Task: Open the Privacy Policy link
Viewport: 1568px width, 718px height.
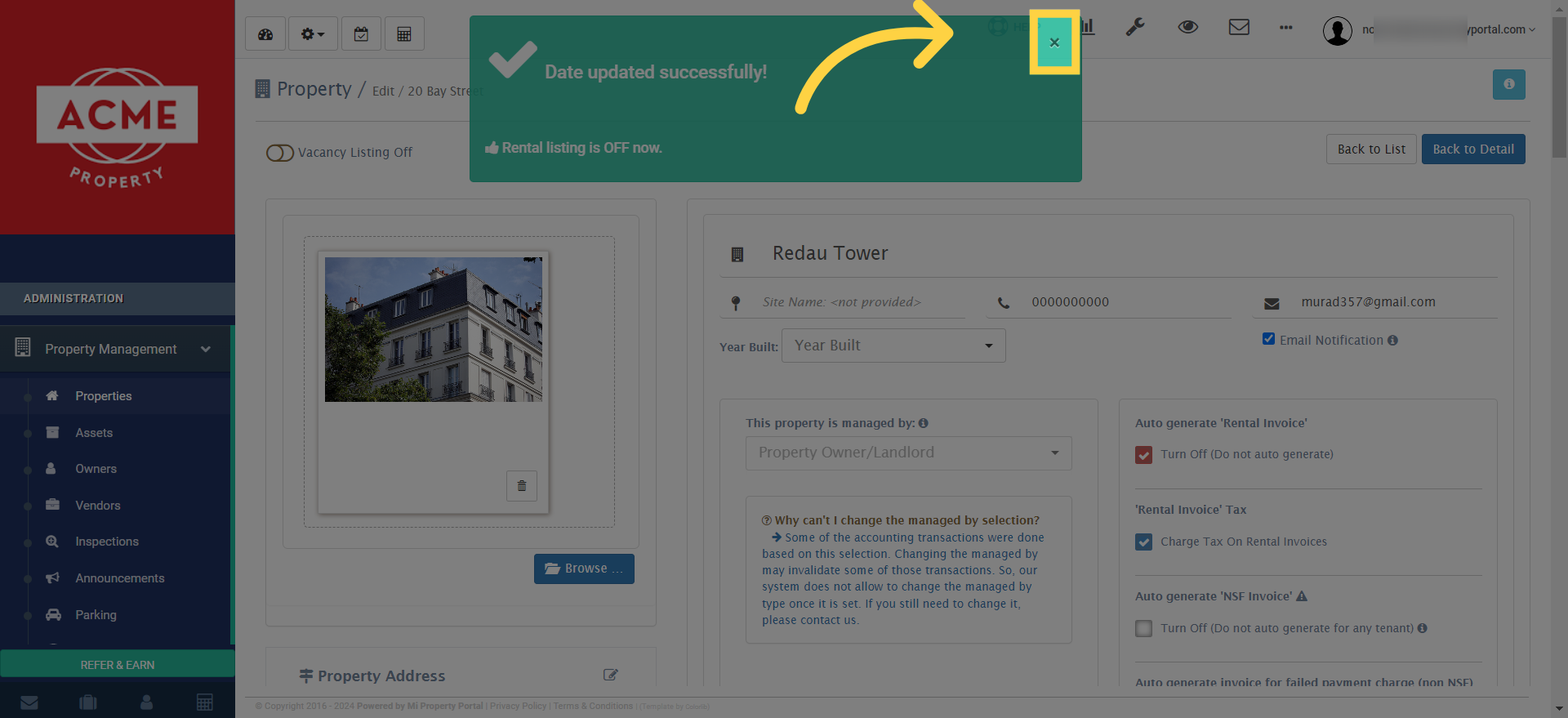Action: [x=518, y=707]
